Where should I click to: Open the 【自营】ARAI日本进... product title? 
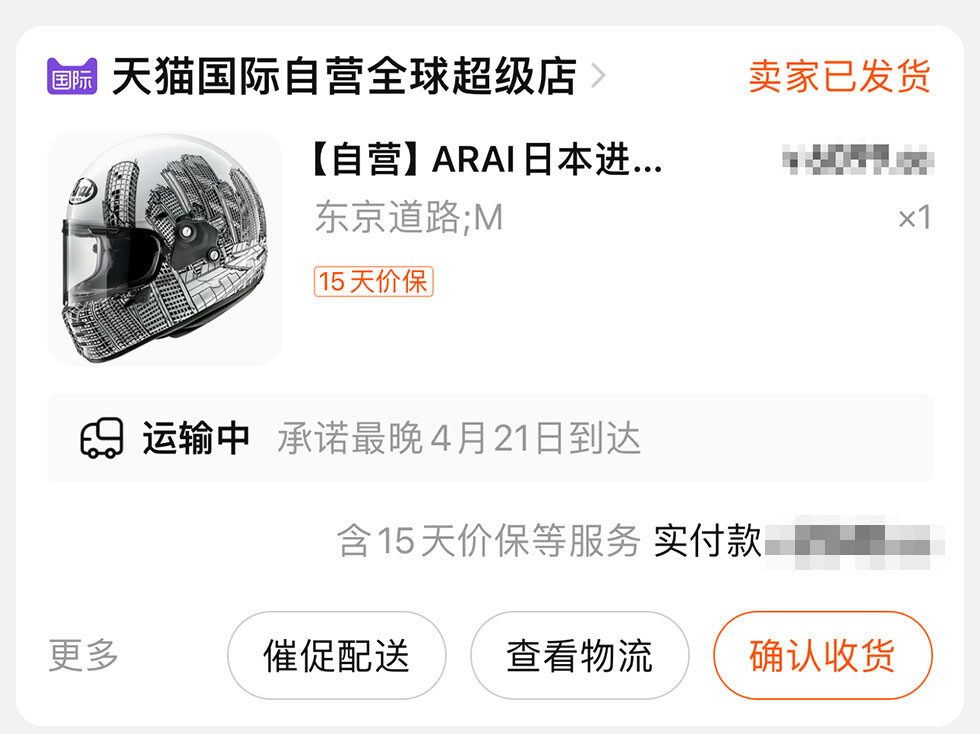pos(486,159)
